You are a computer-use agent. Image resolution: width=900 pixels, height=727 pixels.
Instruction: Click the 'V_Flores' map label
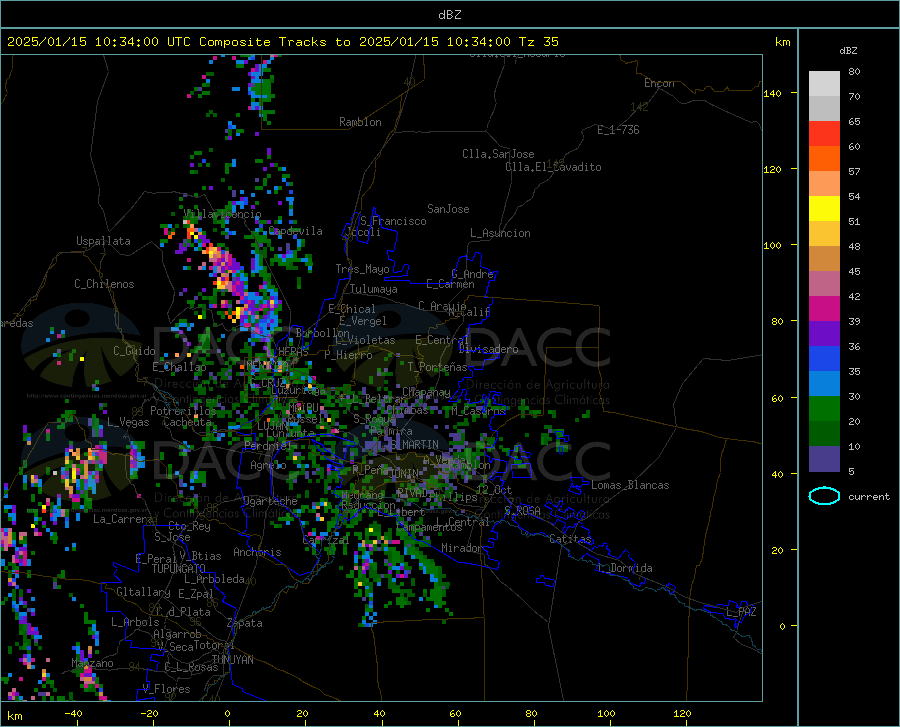click(166, 689)
